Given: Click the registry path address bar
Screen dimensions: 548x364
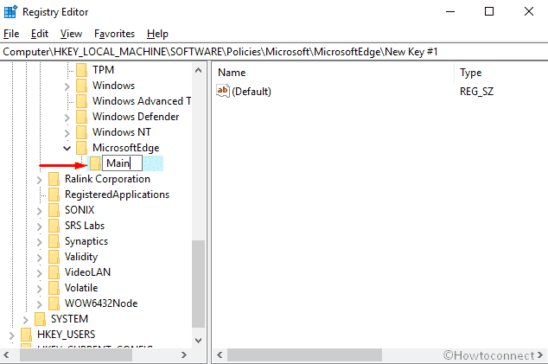Looking at the screenshot, I should 274,52.
